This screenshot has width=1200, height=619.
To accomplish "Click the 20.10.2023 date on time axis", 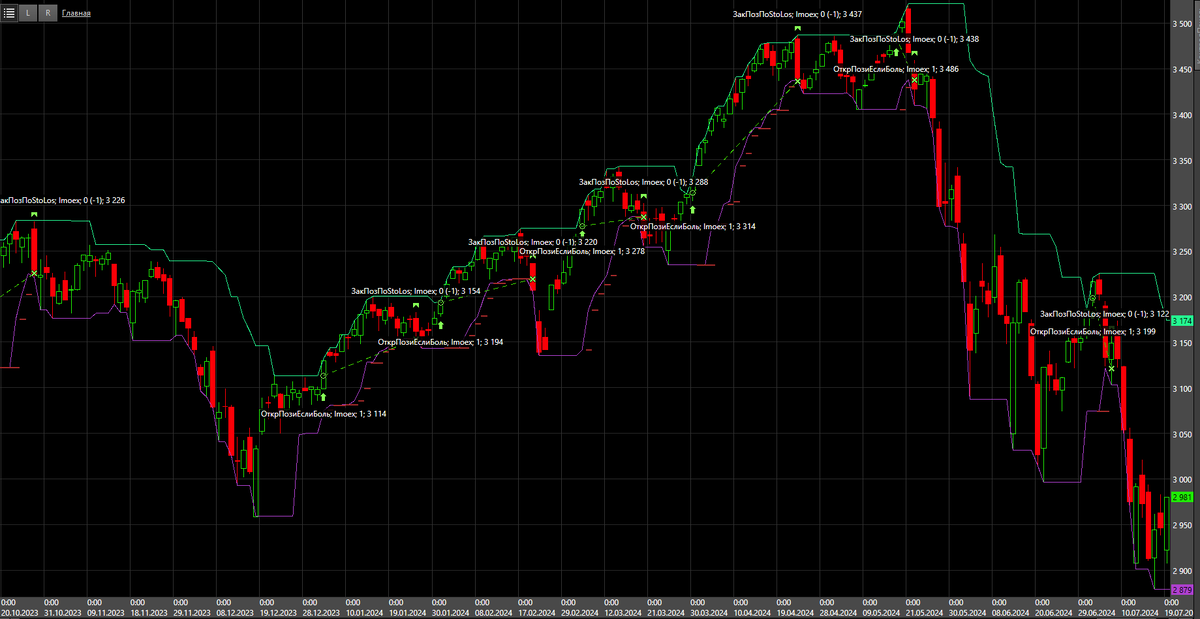I will (x=19, y=613).
